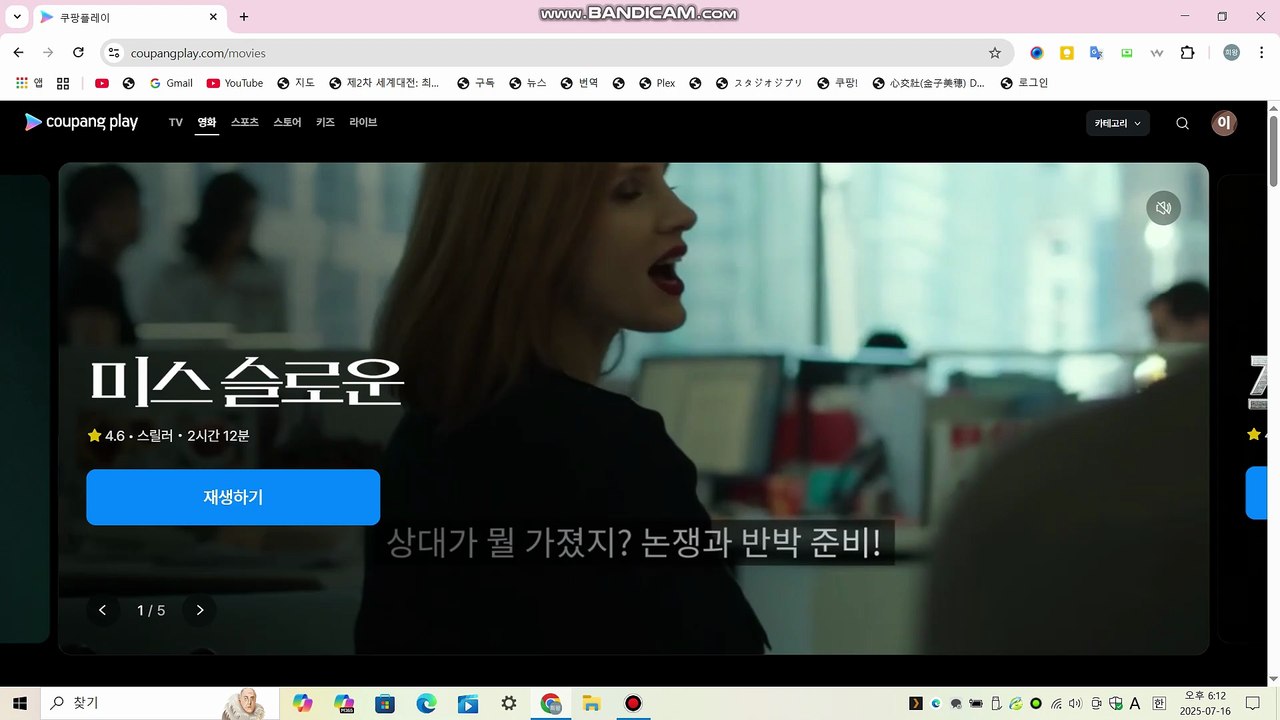
Task: Open the Windows Start menu
Action: [19, 703]
